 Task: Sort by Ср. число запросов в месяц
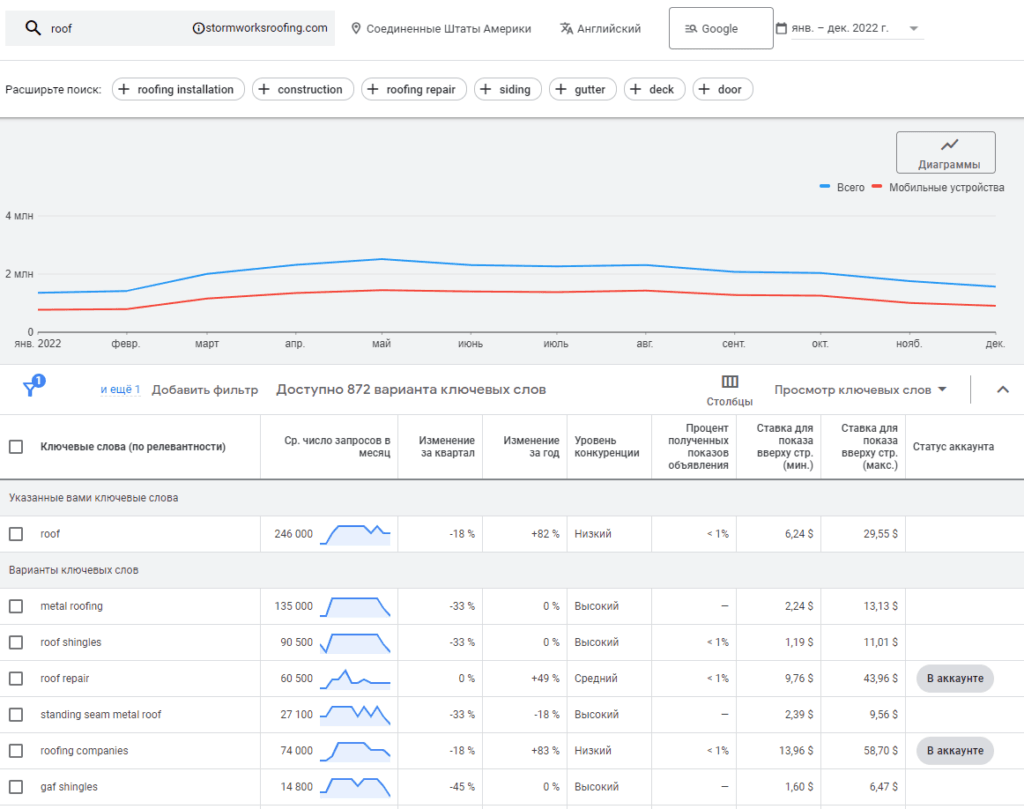coord(337,447)
